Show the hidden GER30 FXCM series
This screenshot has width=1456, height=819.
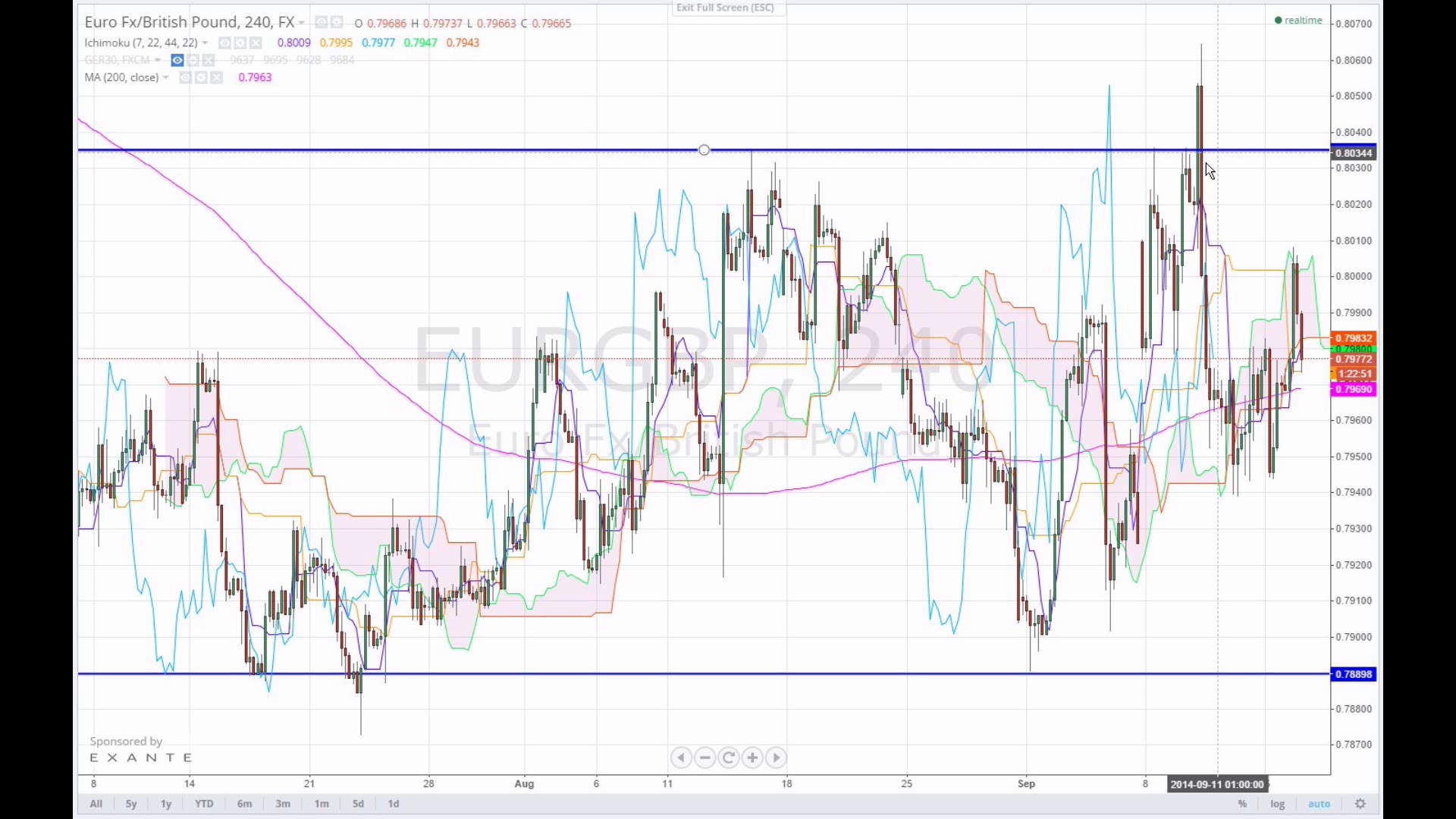177,61
